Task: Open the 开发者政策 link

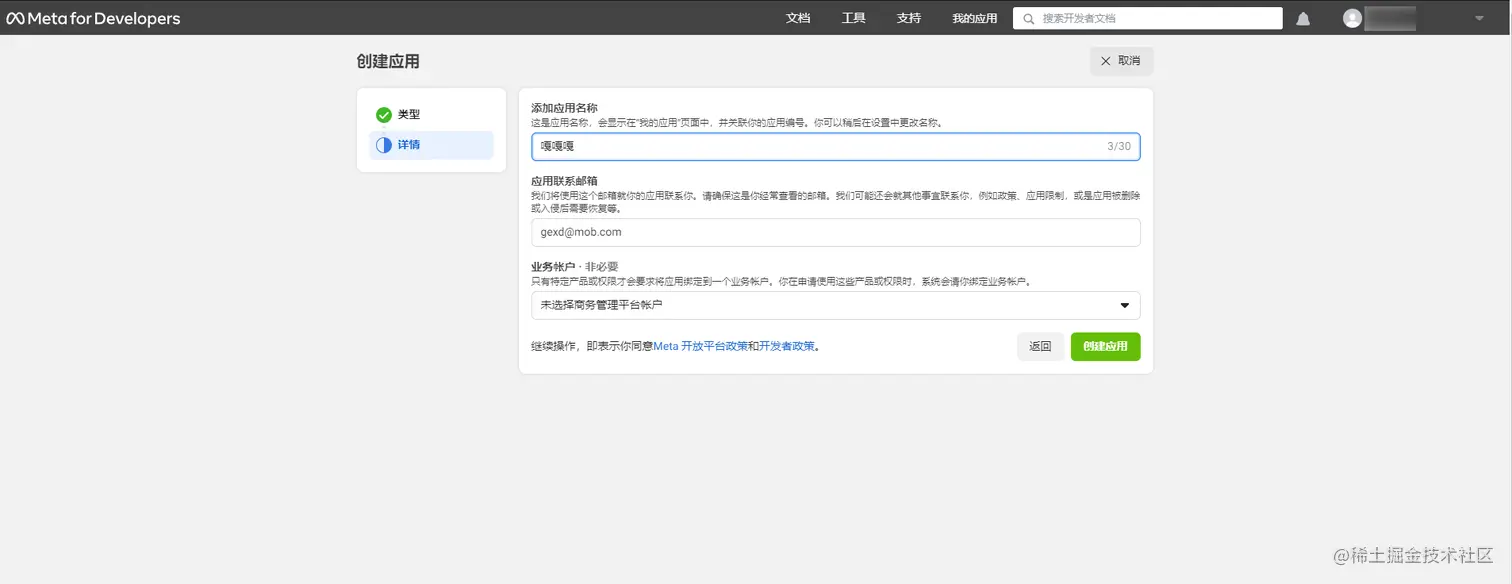Action: coord(784,346)
